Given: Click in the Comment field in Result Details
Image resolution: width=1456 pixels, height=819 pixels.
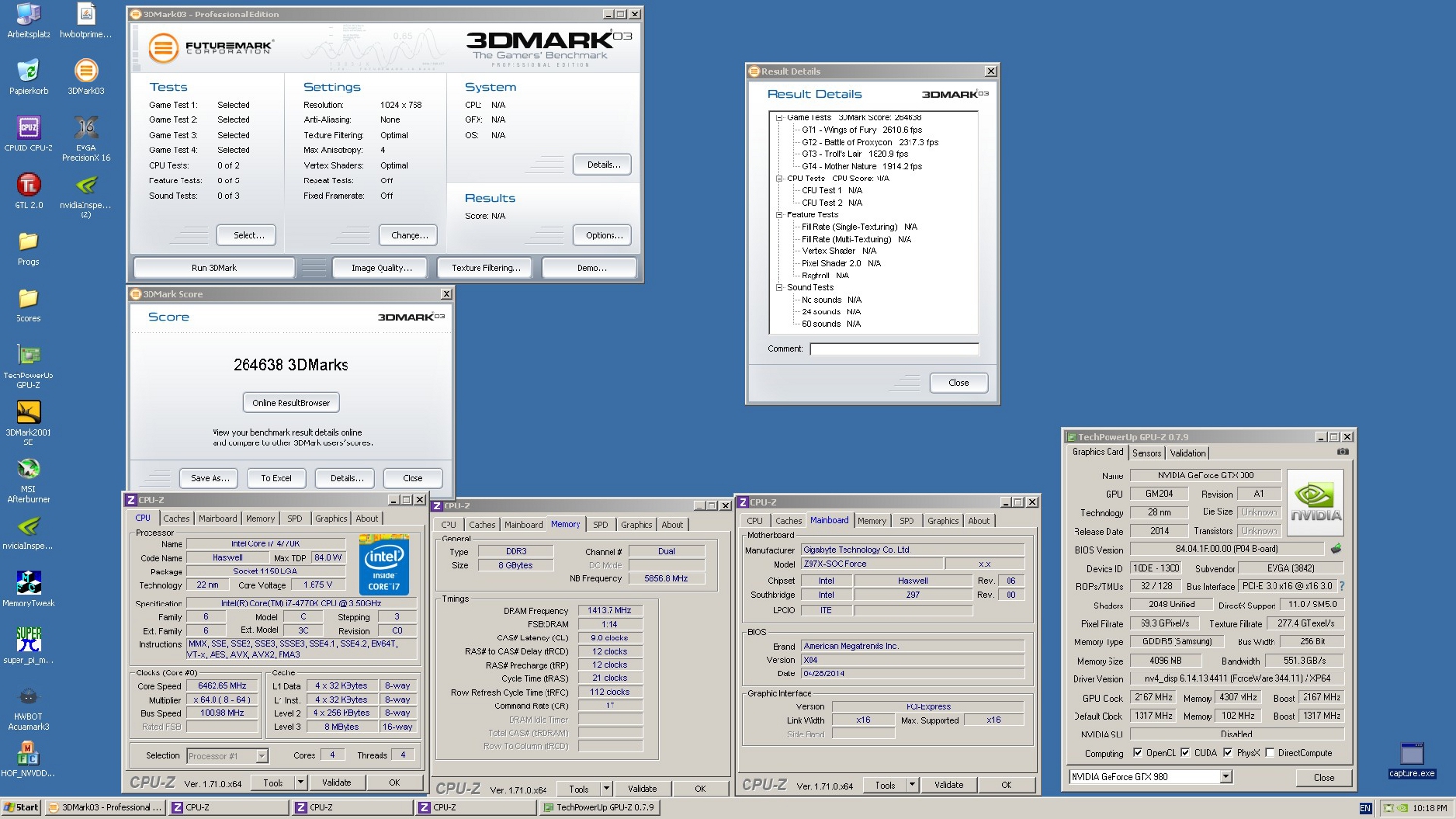Looking at the screenshot, I should coord(894,348).
